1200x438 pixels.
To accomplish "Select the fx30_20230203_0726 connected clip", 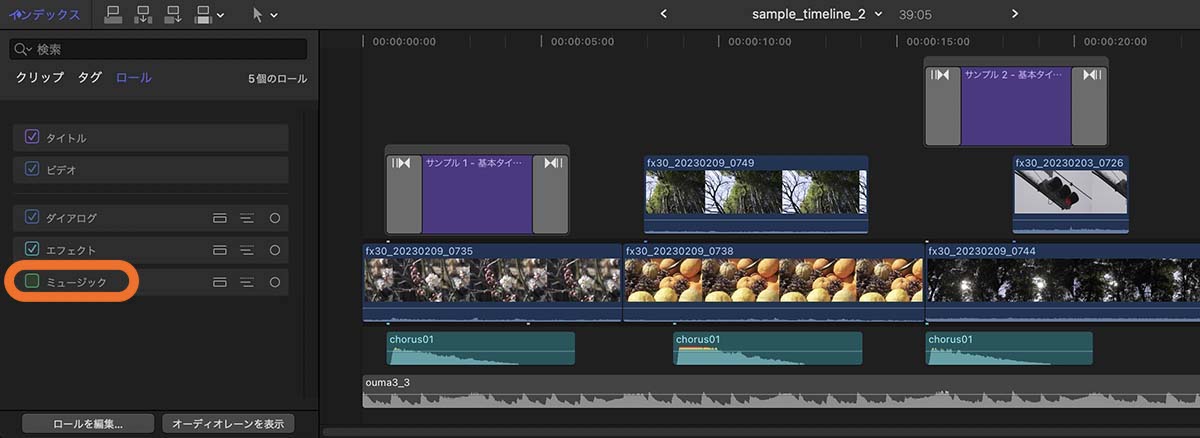I will pyautogui.click(x=1071, y=194).
